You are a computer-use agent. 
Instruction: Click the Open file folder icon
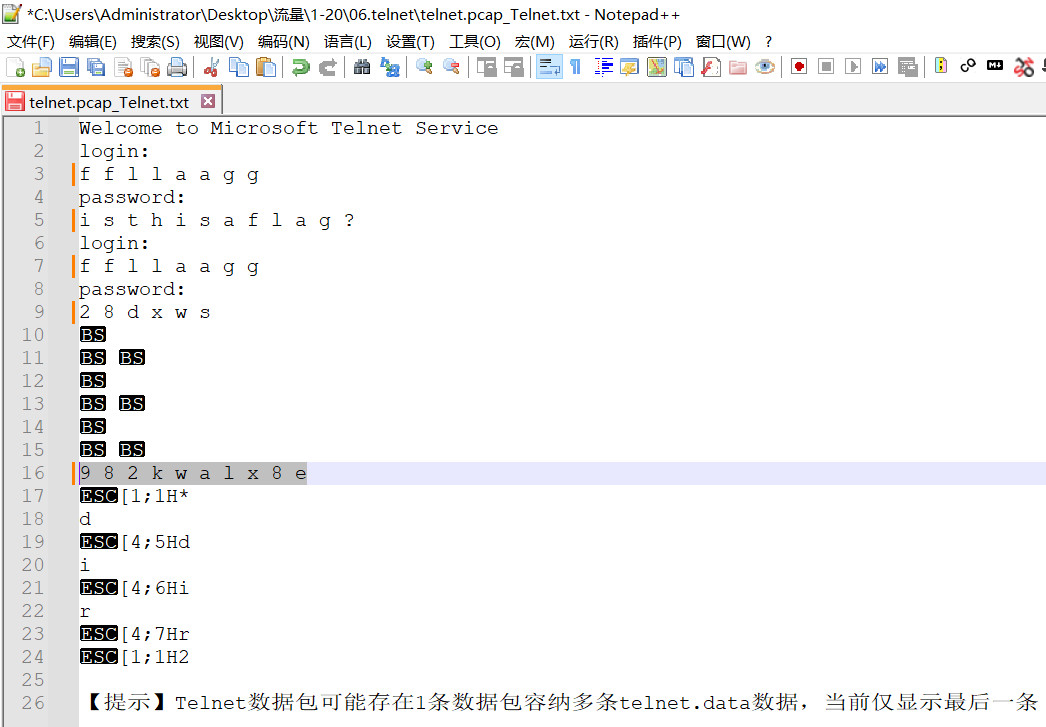[x=42, y=67]
